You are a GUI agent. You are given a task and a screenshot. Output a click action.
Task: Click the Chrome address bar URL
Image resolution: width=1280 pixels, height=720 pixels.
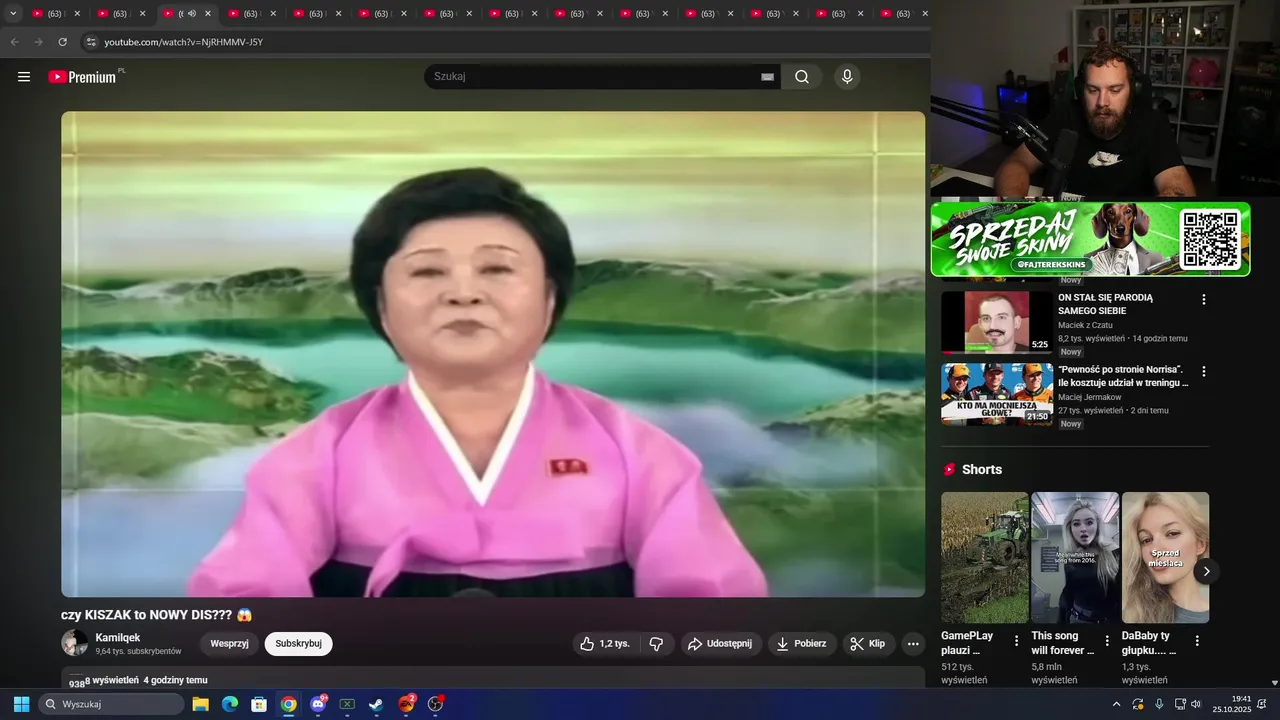pos(184,42)
